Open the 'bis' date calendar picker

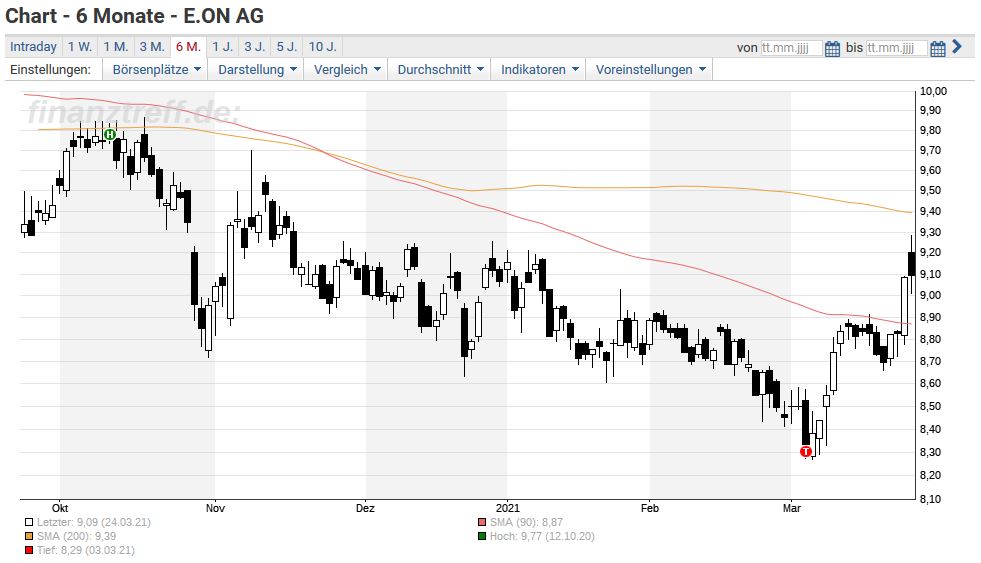pyautogui.click(x=937, y=48)
